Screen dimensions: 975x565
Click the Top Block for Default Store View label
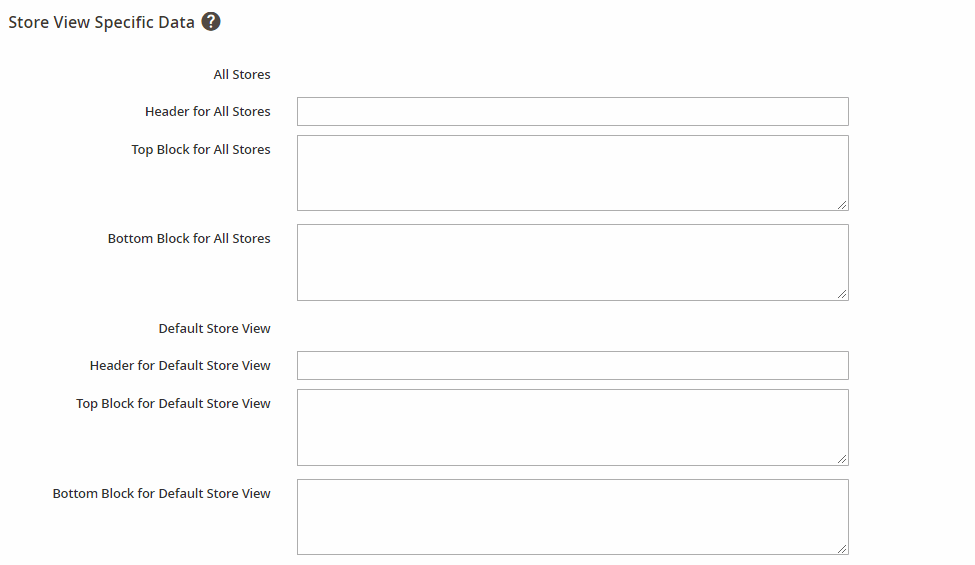(173, 404)
